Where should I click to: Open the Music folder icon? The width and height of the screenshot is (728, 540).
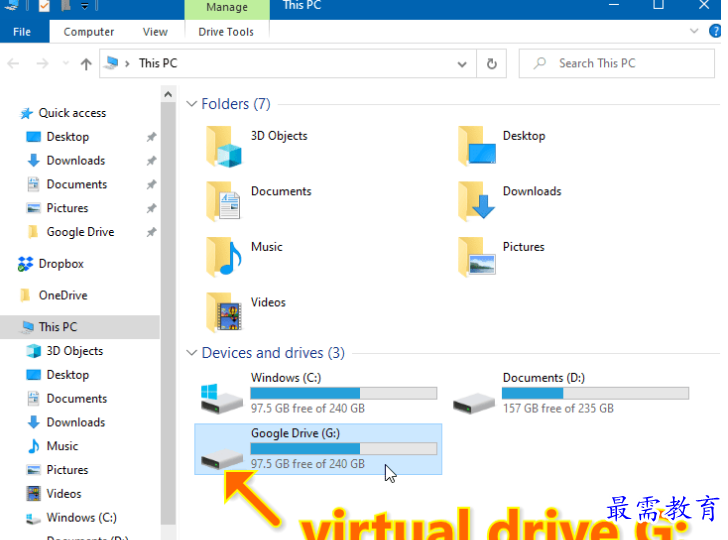point(224,258)
